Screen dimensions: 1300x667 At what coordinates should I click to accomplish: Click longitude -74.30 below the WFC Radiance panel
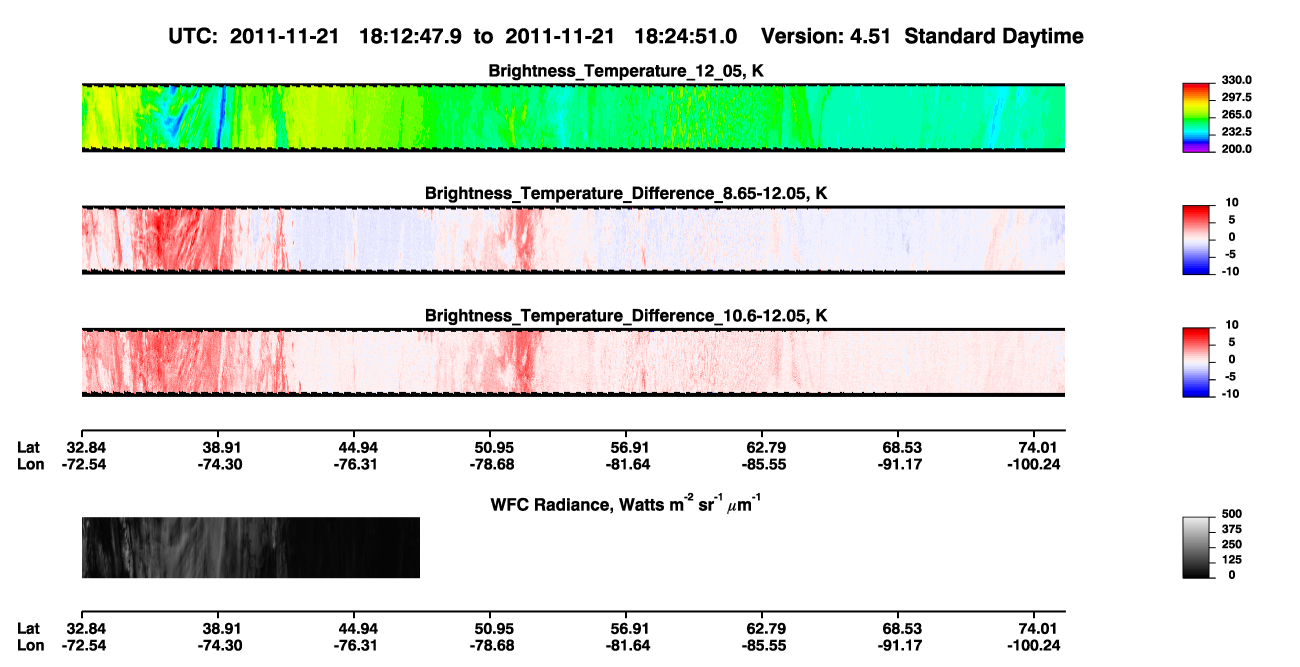[x=218, y=645]
